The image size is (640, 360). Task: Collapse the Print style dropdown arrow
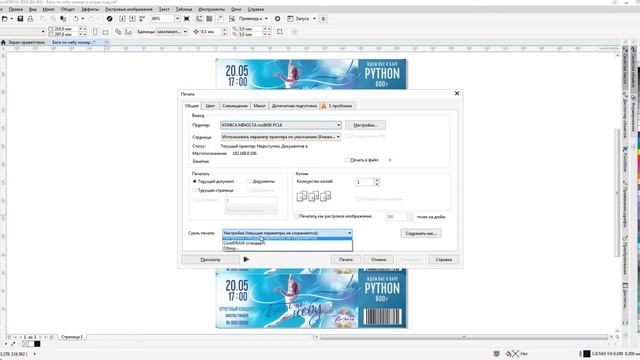pos(349,233)
